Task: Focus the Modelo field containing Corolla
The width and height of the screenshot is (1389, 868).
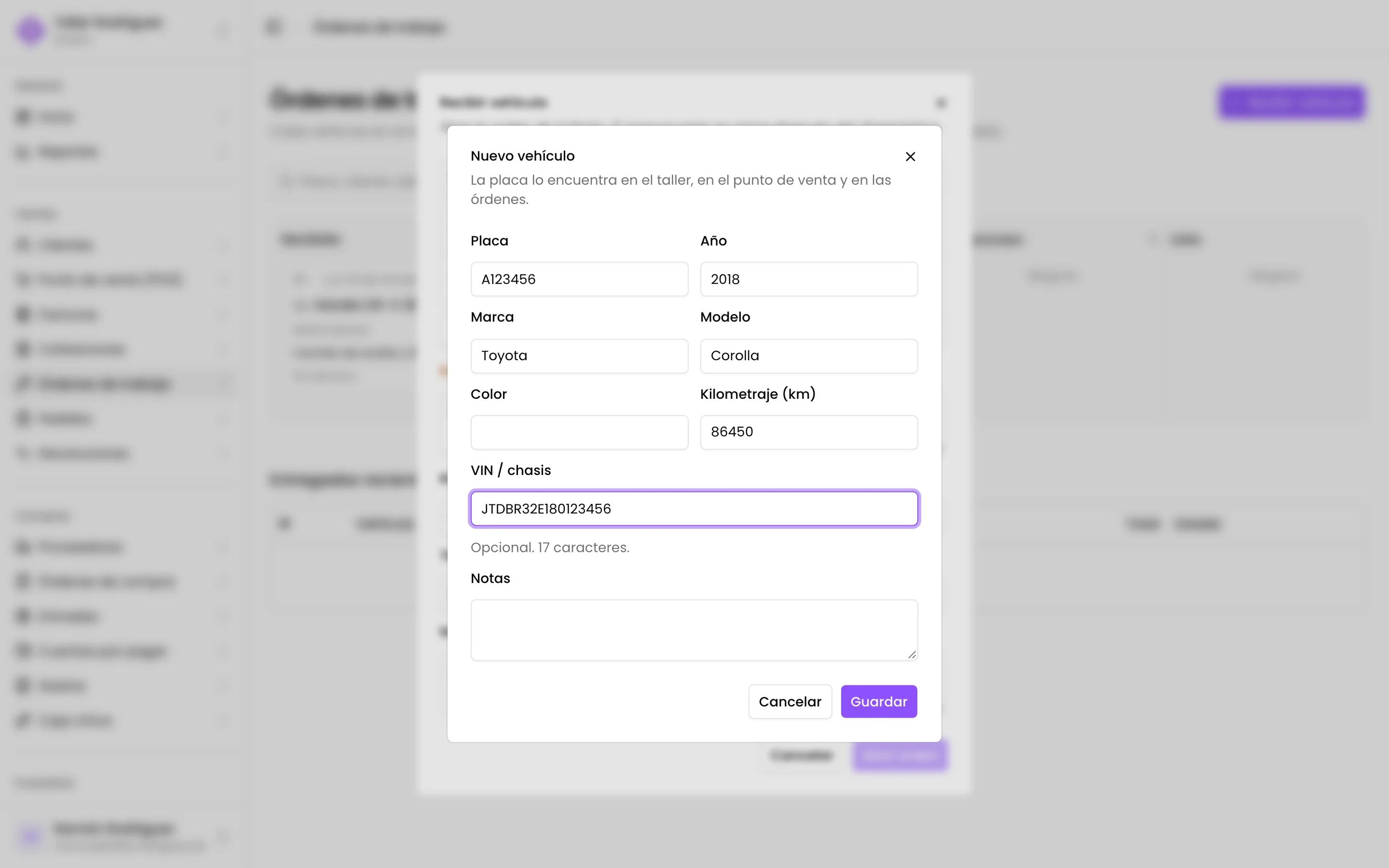Action: pos(809,356)
